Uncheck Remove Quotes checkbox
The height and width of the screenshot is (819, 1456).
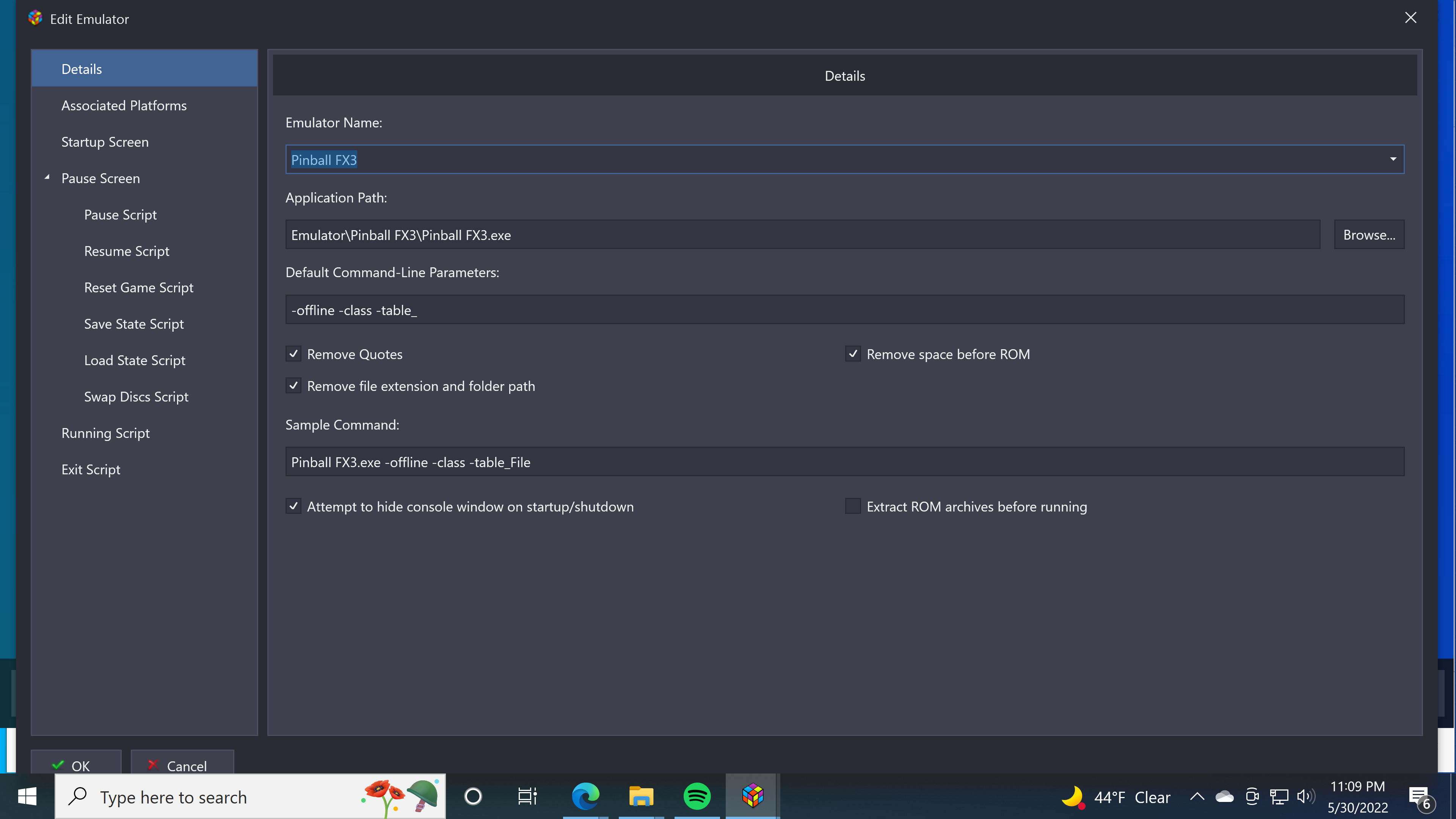click(293, 354)
